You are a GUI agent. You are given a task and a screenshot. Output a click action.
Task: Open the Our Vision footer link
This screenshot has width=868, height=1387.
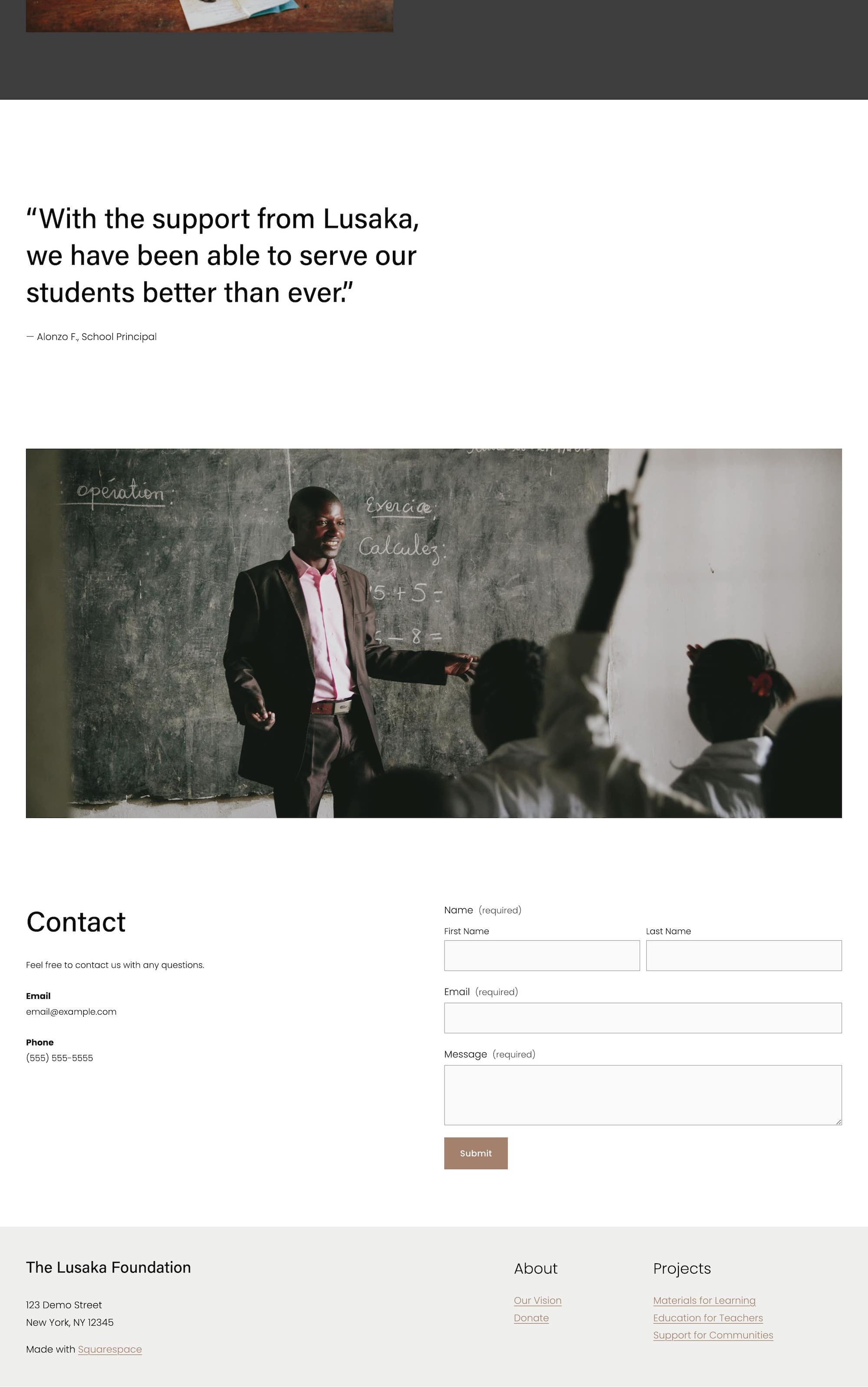(537, 1300)
